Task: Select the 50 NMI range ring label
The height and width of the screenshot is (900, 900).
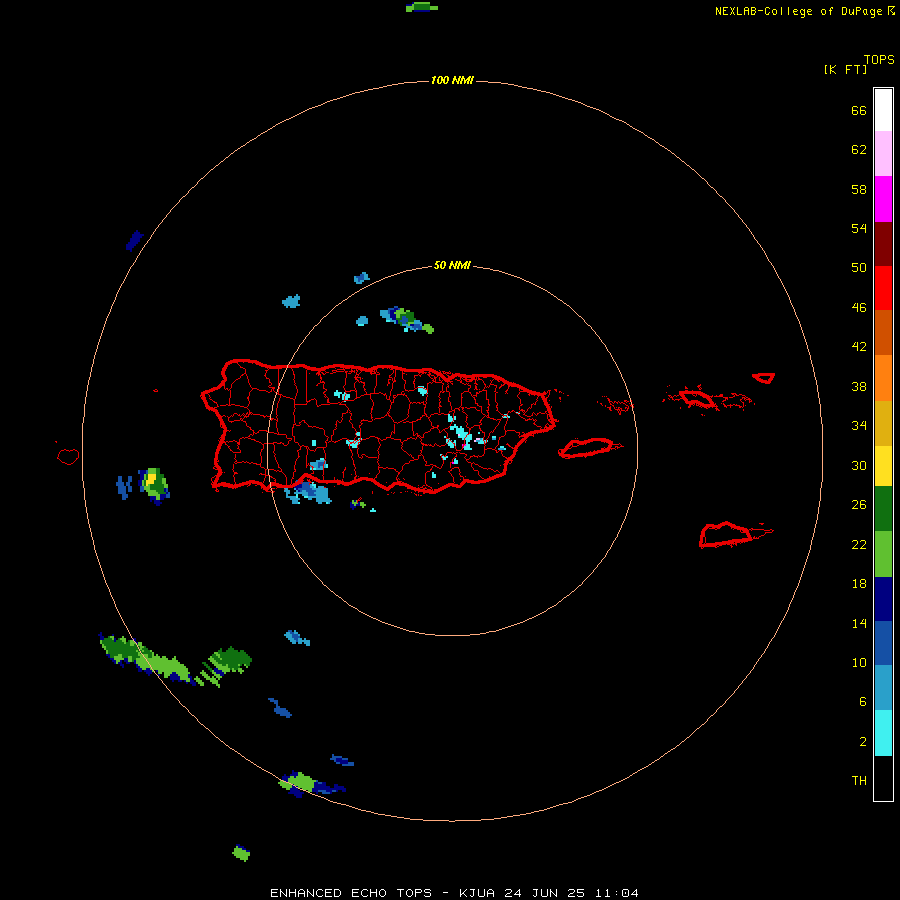Action: coord(452,265)
